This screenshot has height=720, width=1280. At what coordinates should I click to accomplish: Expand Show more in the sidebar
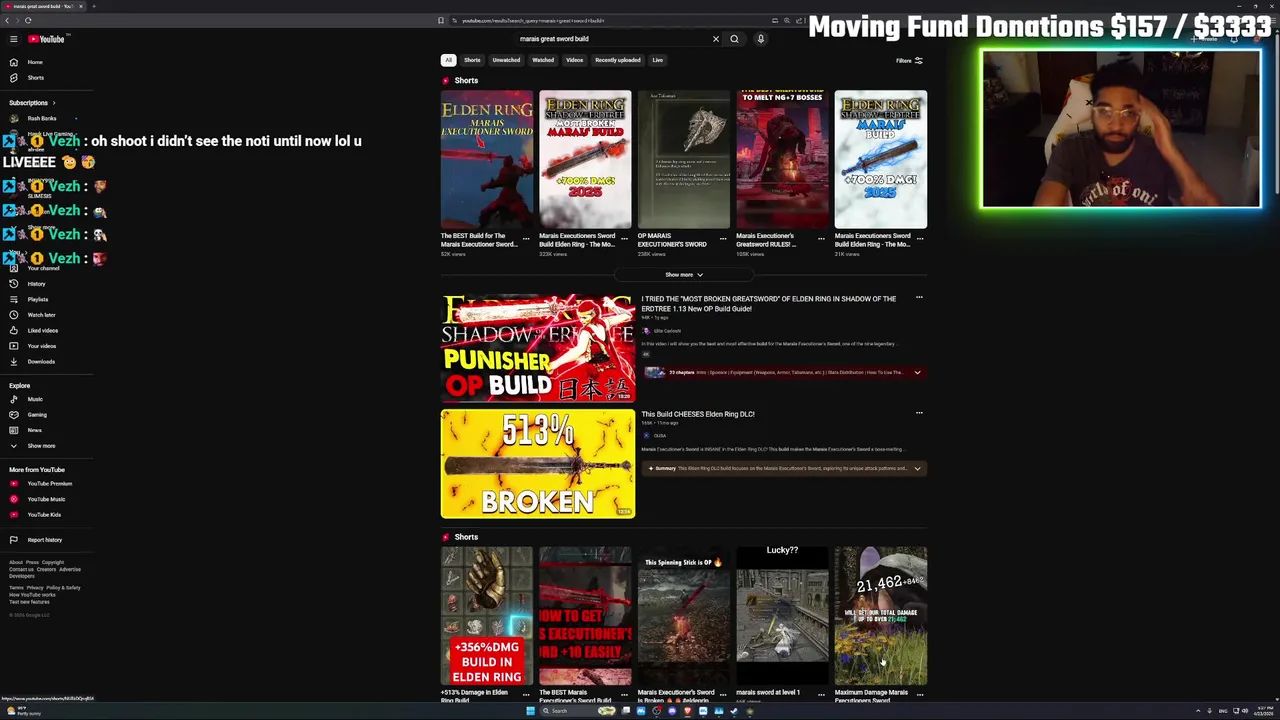(41, 446)
